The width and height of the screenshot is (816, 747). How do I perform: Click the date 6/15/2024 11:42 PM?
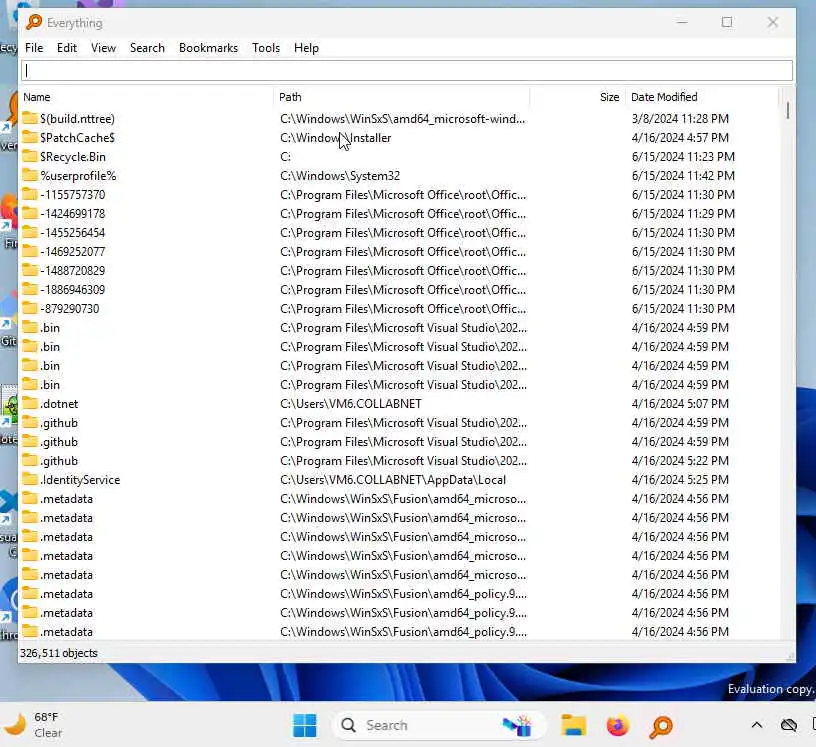[x=683, y=176]
